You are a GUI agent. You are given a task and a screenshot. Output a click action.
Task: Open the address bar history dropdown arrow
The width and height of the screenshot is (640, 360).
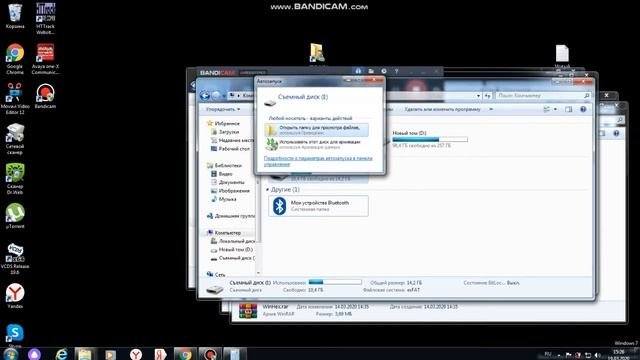click(478, 96)
